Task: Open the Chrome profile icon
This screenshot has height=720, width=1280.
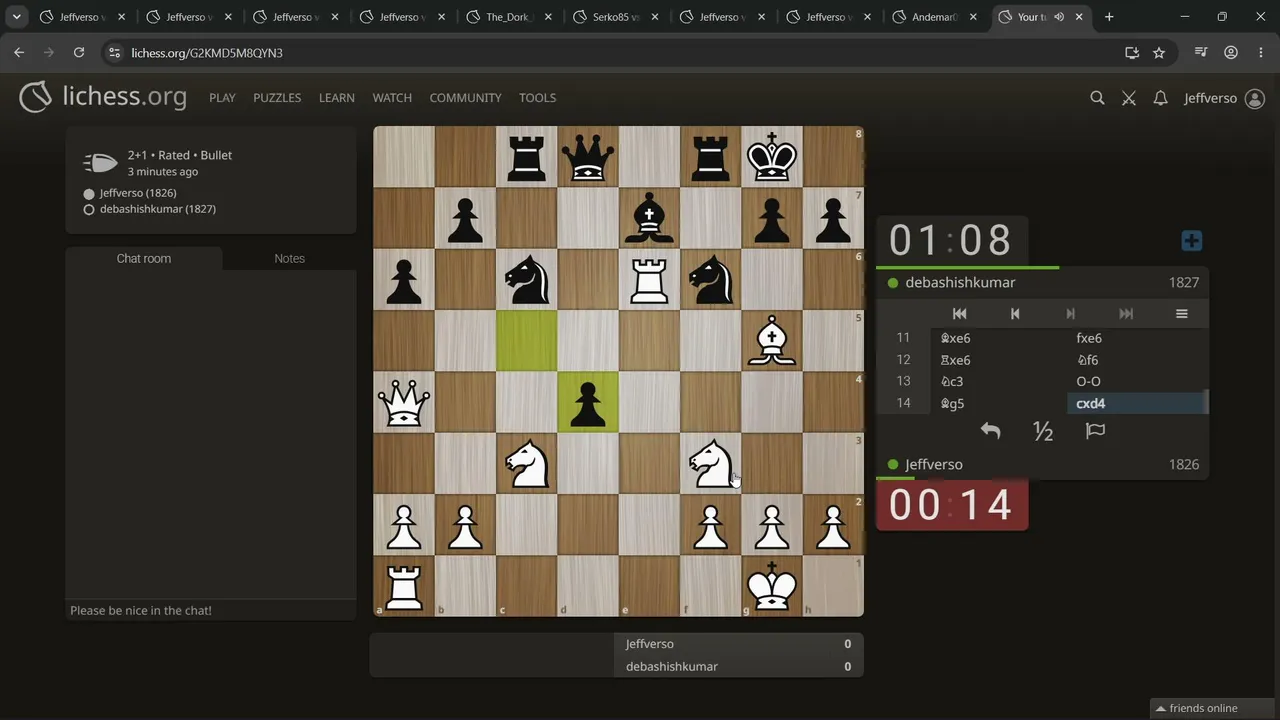Action: pos(1231,53)
